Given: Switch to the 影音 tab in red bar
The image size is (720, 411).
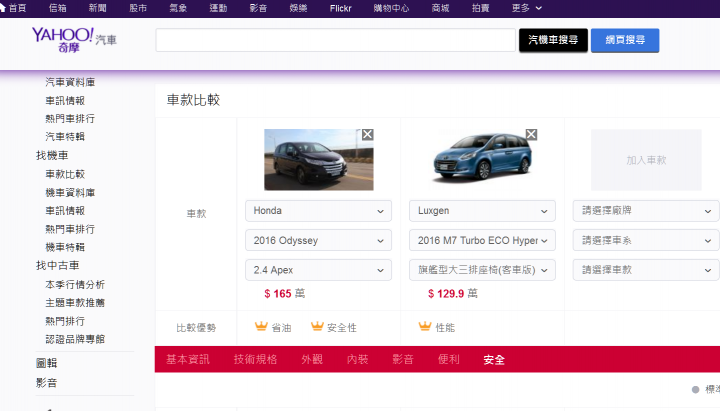Looking at the screenshot, I should pyautogui.click(x=403, y=360).
